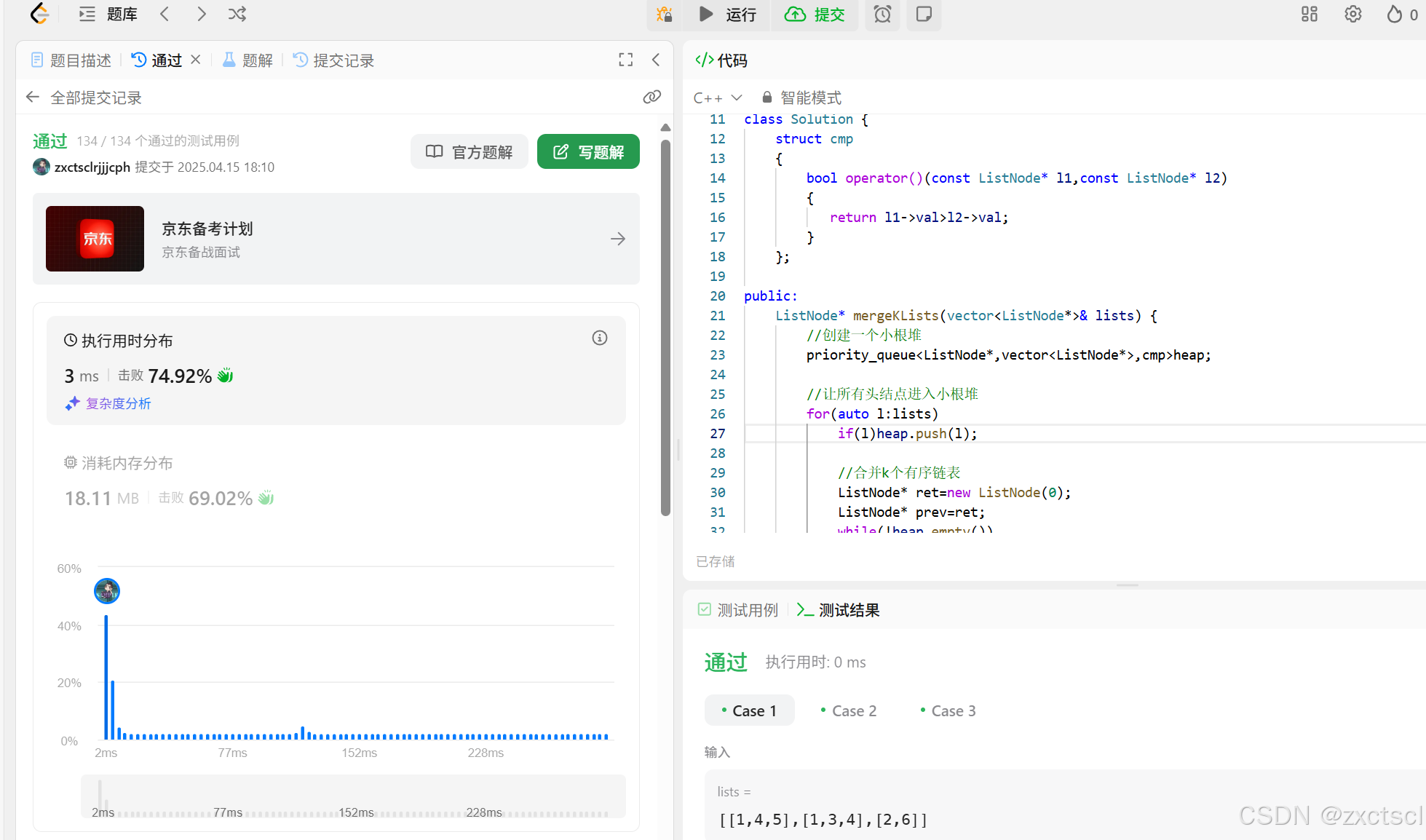Collapse the left panel chevron

pos(656,60)
